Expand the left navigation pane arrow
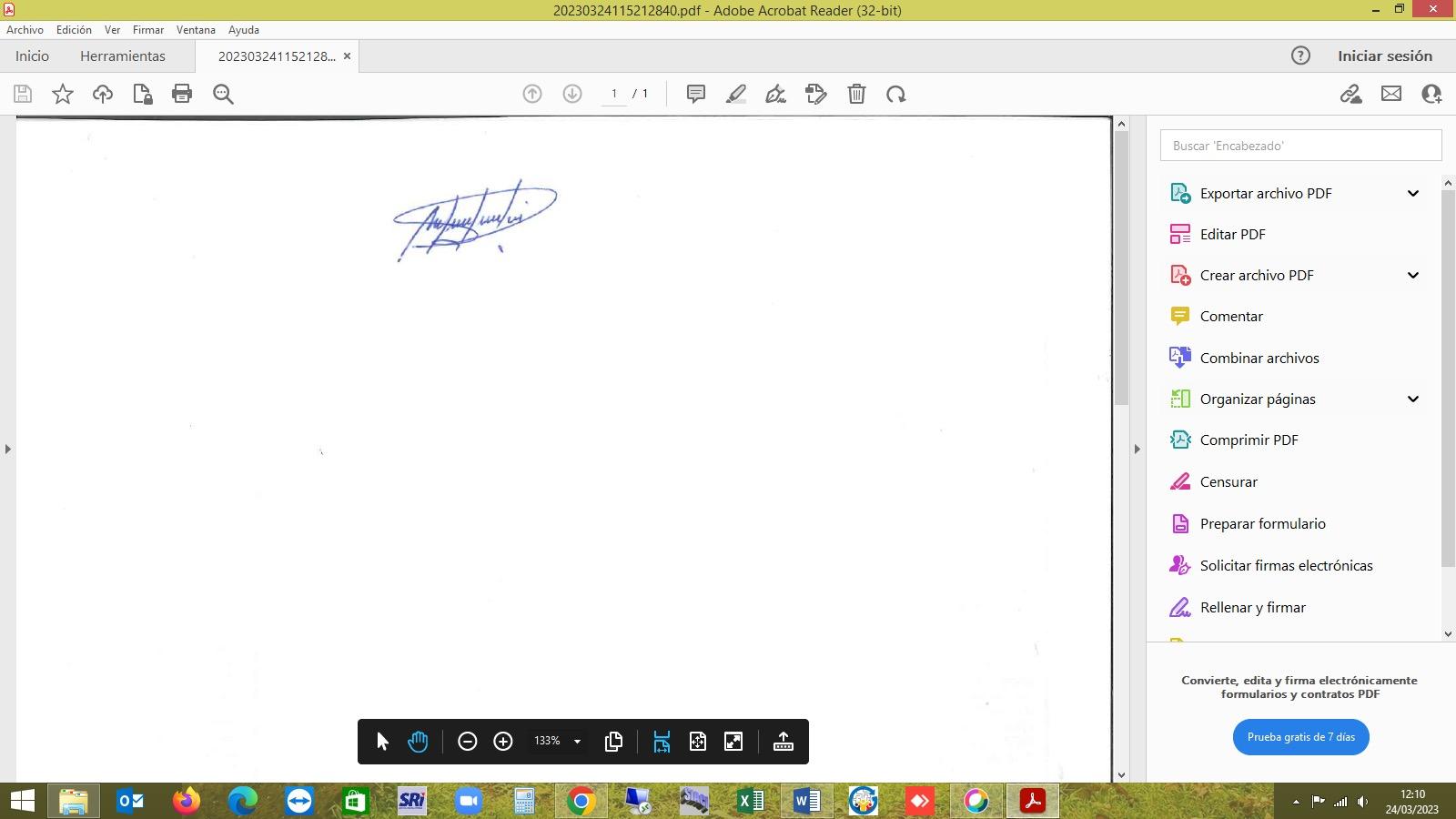The width and height of the screenshot is (1456, 819). [x=7, y=449]
